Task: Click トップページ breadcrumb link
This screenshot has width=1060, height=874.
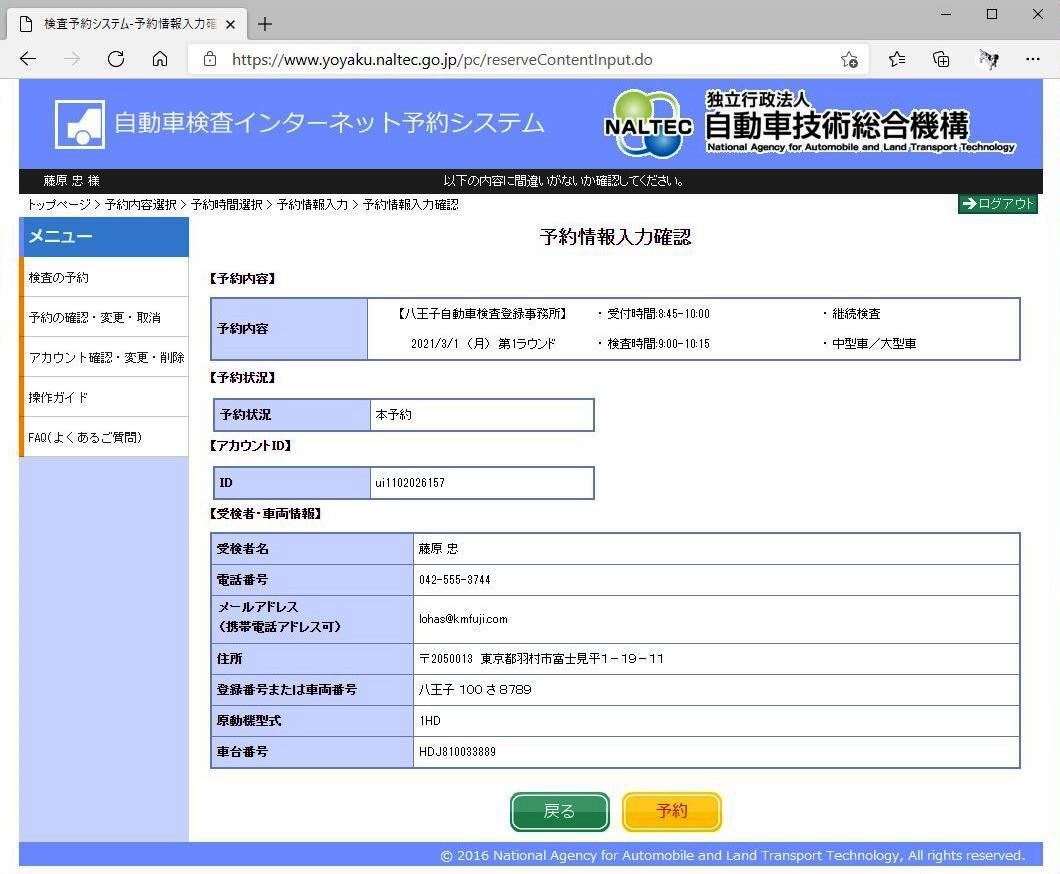Action: [x=59, y=204]
